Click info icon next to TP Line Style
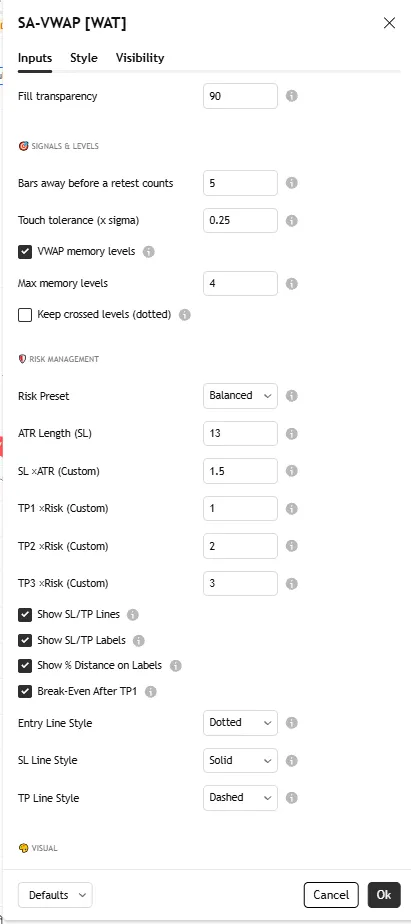411x924 pixels. point(291,798)
